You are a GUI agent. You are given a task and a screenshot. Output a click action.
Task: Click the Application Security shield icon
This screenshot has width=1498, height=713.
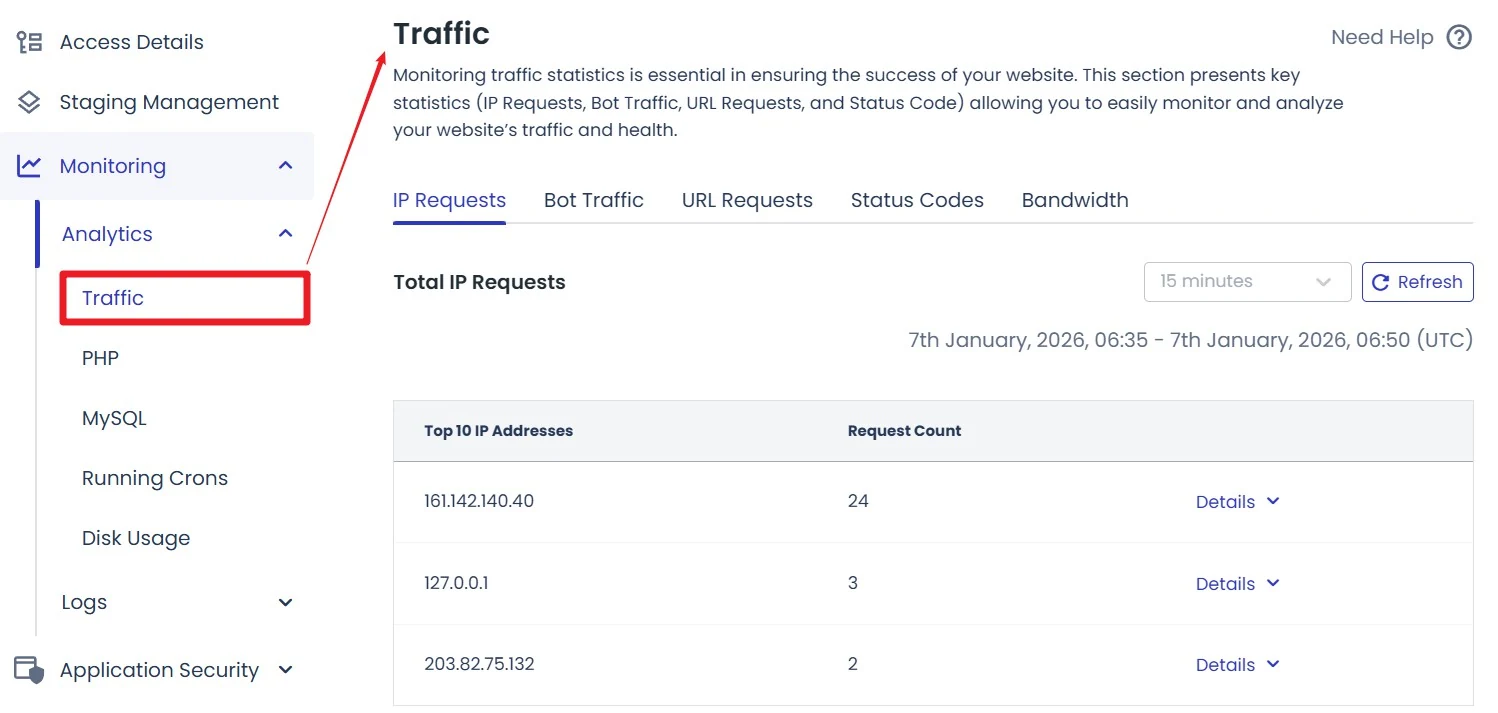(x=30, y=670)
